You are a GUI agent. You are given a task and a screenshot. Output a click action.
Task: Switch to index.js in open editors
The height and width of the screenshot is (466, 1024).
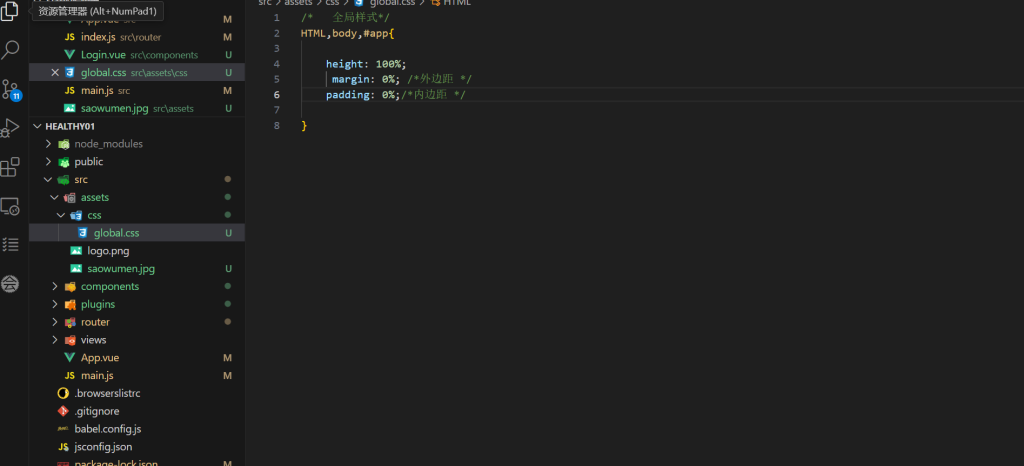tap(99, 37)
